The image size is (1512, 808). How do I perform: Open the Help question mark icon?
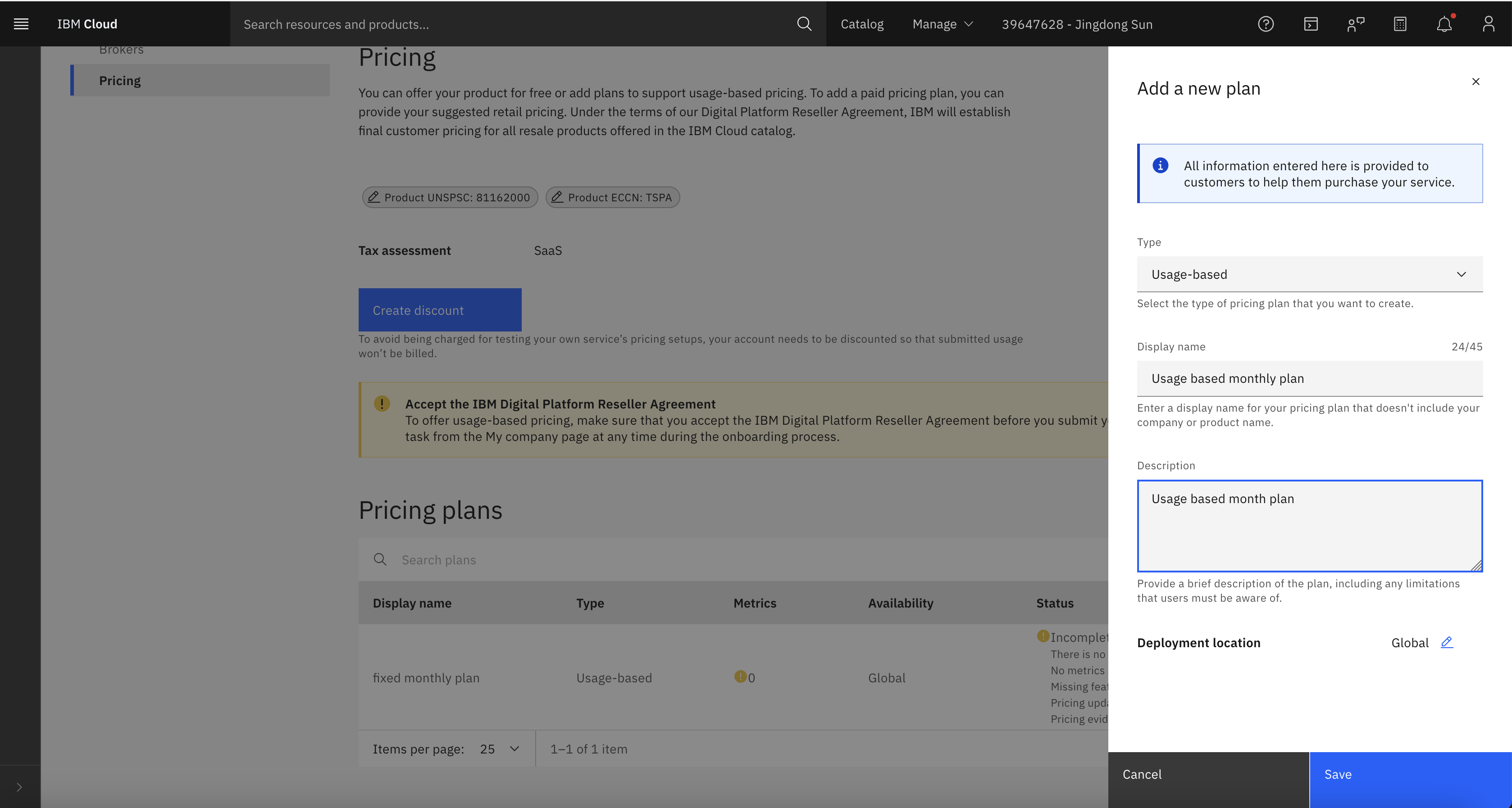point(1266,24)
